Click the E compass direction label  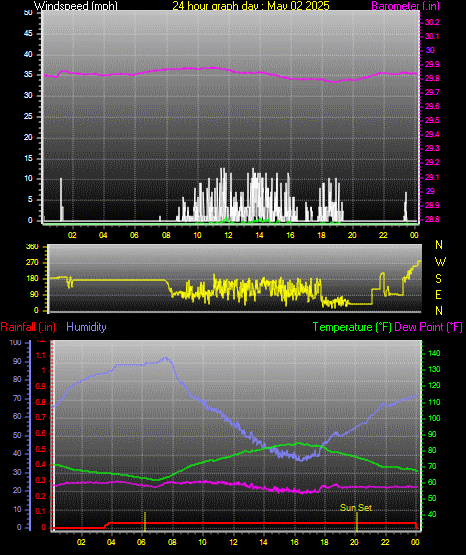(438, 295)
